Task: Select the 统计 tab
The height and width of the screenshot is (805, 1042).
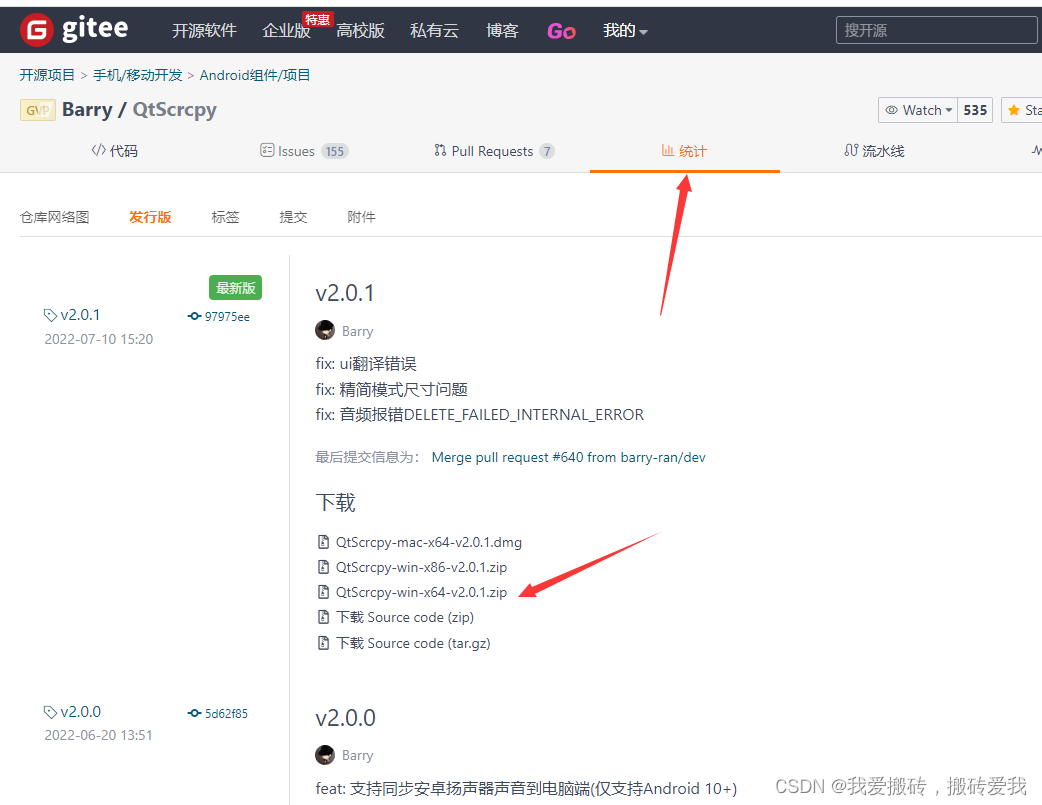Action: (684, 151)
